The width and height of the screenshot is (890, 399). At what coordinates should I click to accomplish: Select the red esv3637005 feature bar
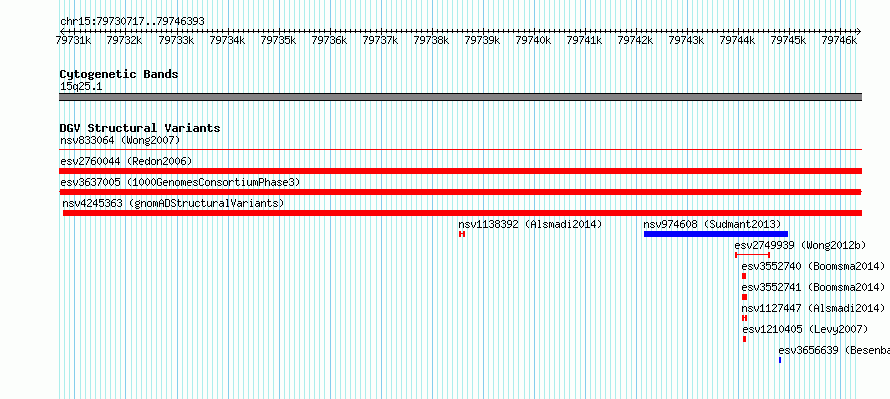click(x=460, y=192)
